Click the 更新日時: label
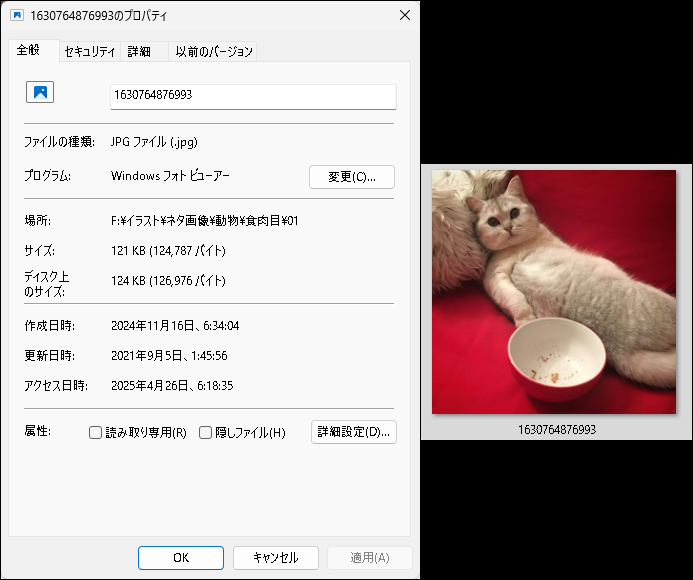Image resolution: width=693 pixels, height=580 pixels. pyautogui.click(x=50, y=356)
